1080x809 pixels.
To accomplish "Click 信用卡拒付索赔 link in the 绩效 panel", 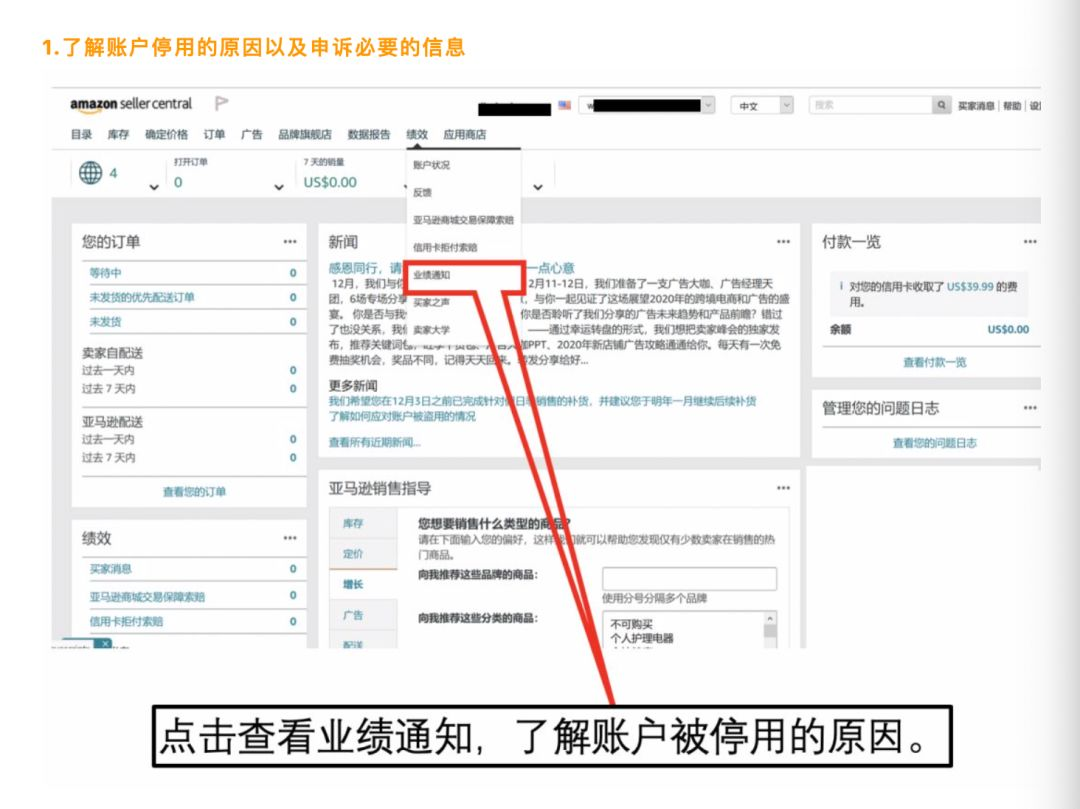I will tap(126, 621).
